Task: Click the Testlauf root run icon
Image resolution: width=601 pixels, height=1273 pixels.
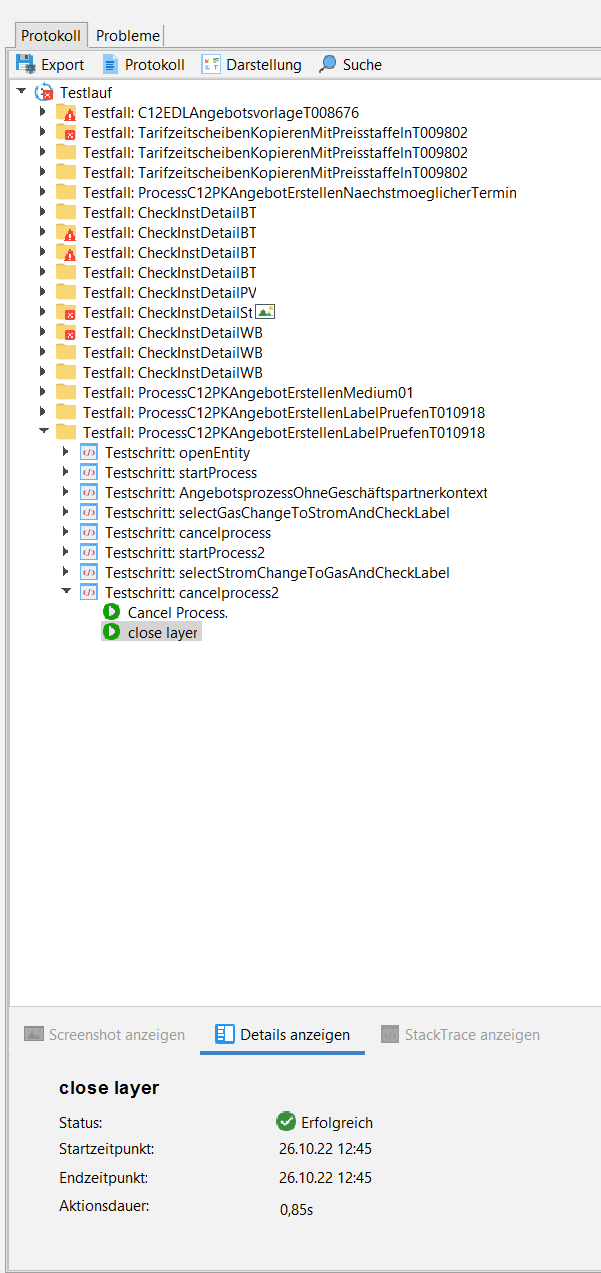Action: (x=44, y=93)
